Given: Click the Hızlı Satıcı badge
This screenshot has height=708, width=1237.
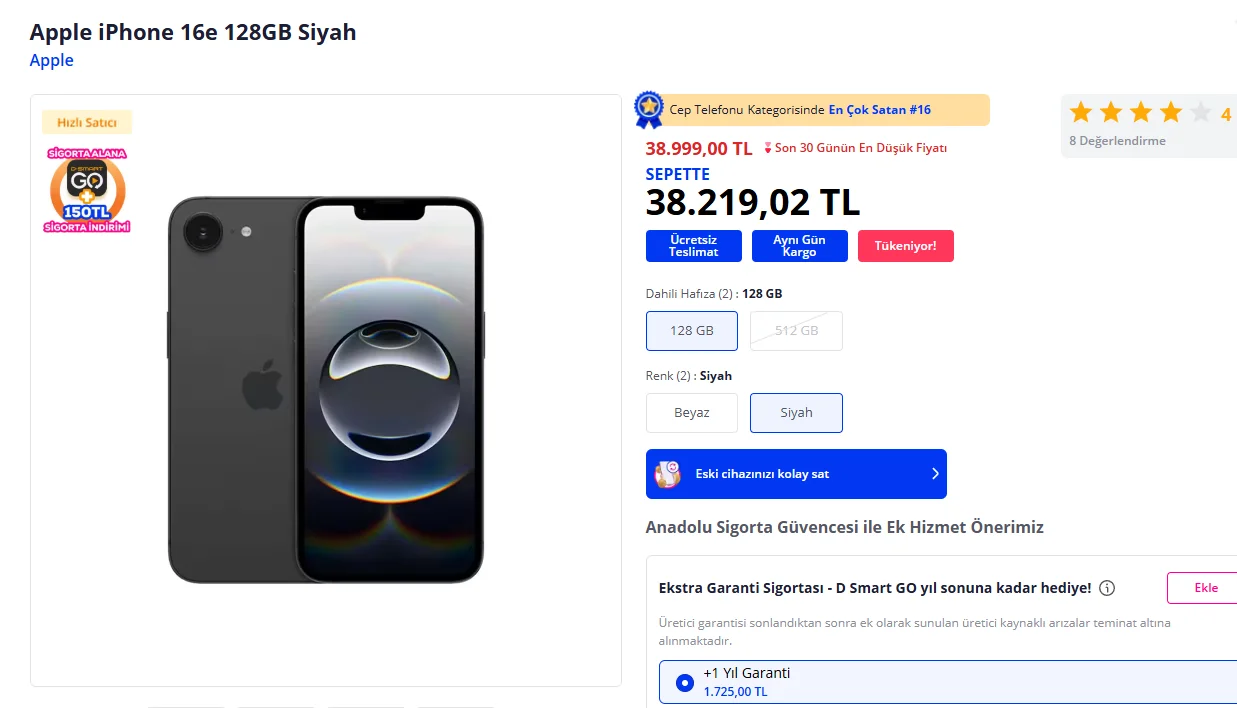Looking at the screenshot, I should point(87,123).
